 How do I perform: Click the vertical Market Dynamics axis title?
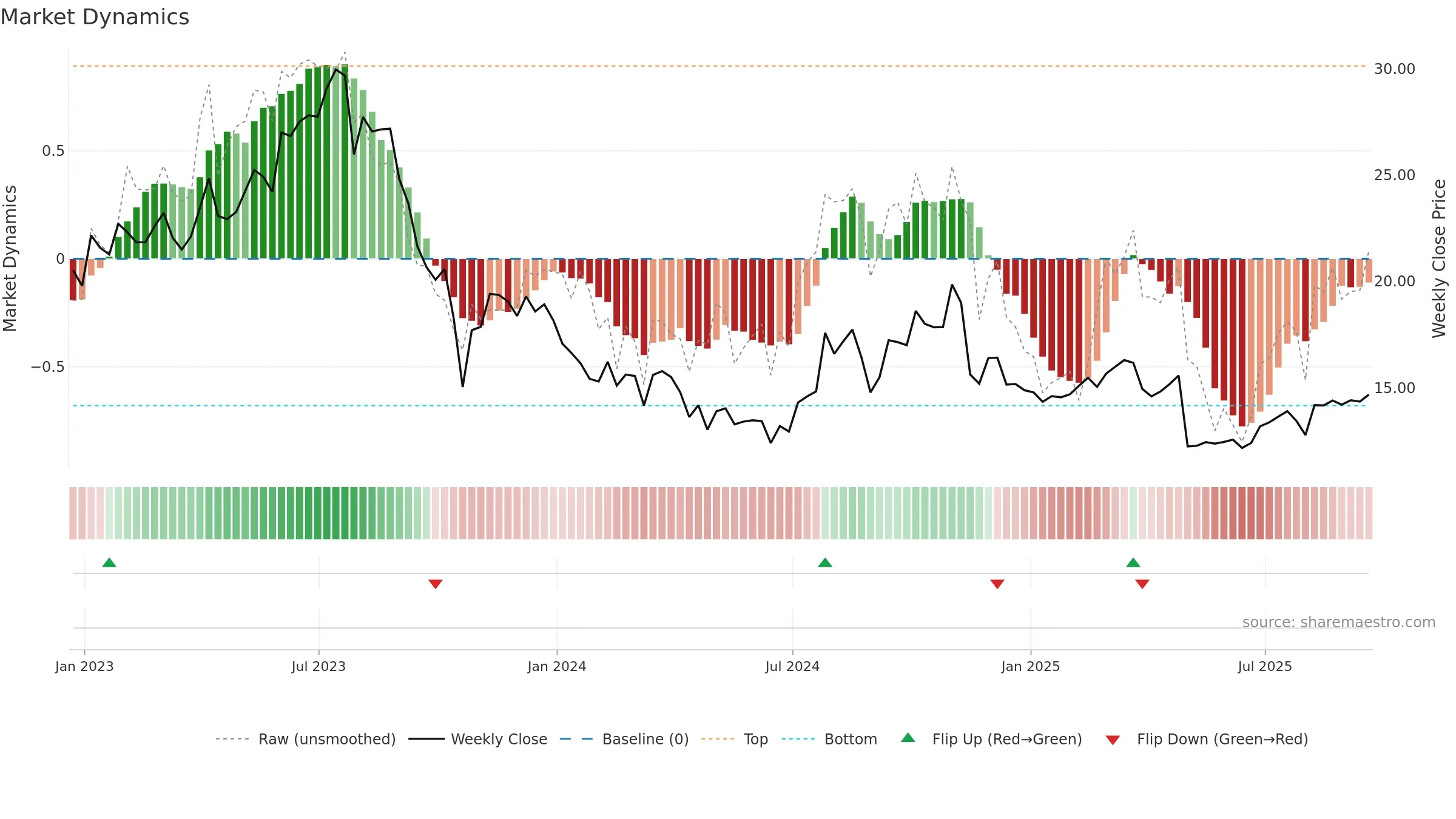click(x=10, y=258)
